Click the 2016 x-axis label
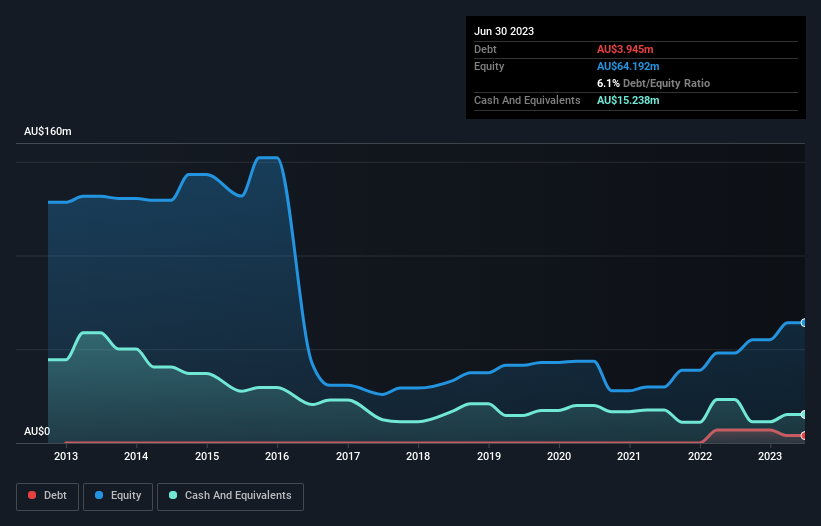The image size is (821, 526). point(277,456)
